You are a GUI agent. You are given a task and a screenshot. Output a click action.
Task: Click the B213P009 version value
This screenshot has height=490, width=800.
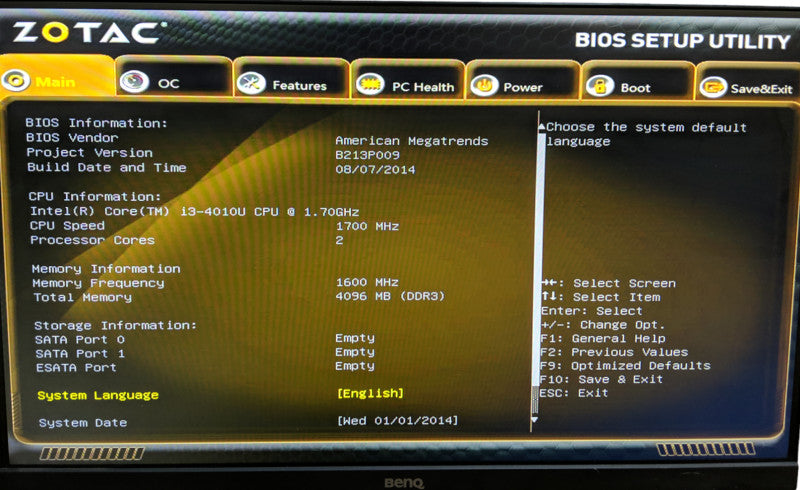(367, 155)
